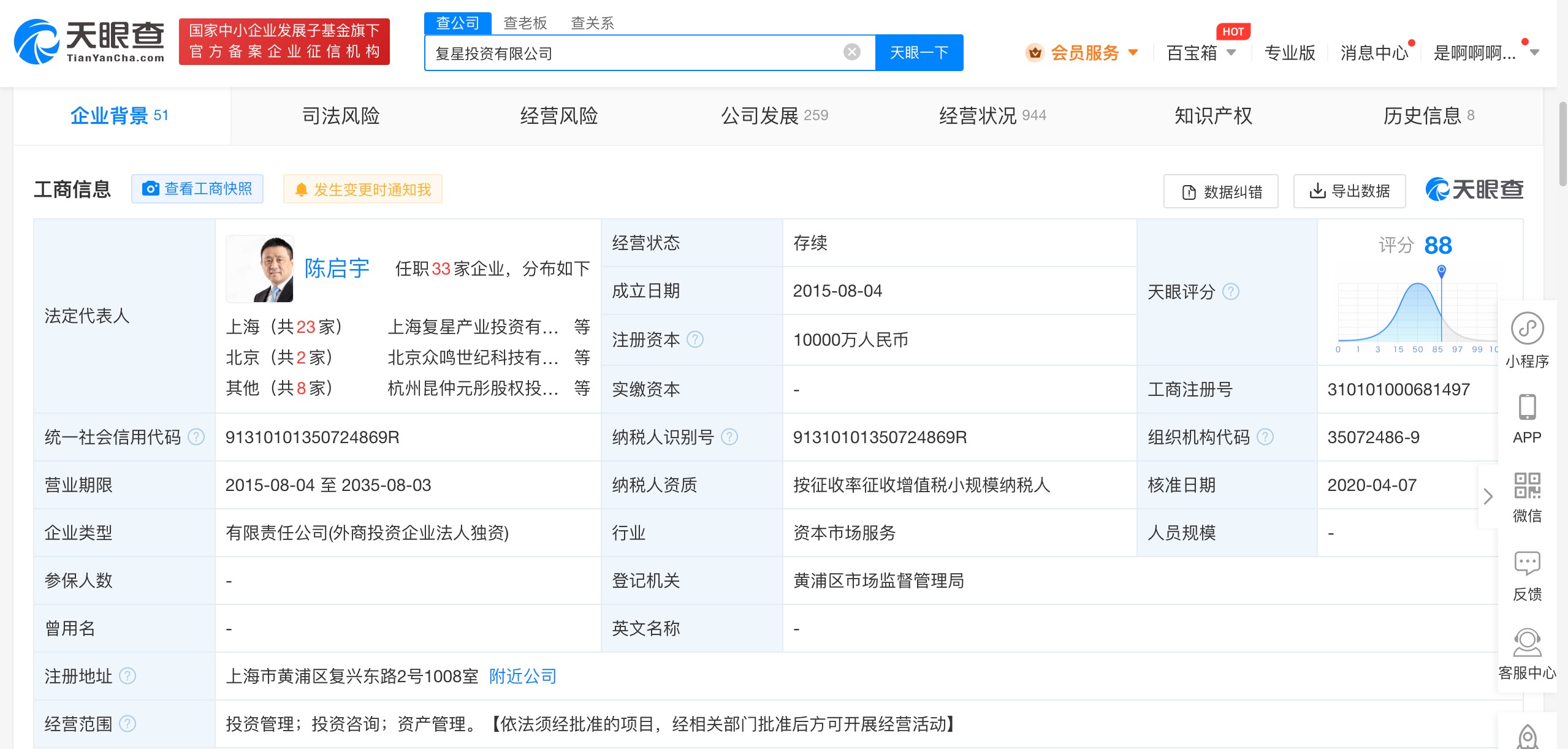Expand the 会员服务 dropdown
Screen dimensions: 1568x749
(1133, 53)
